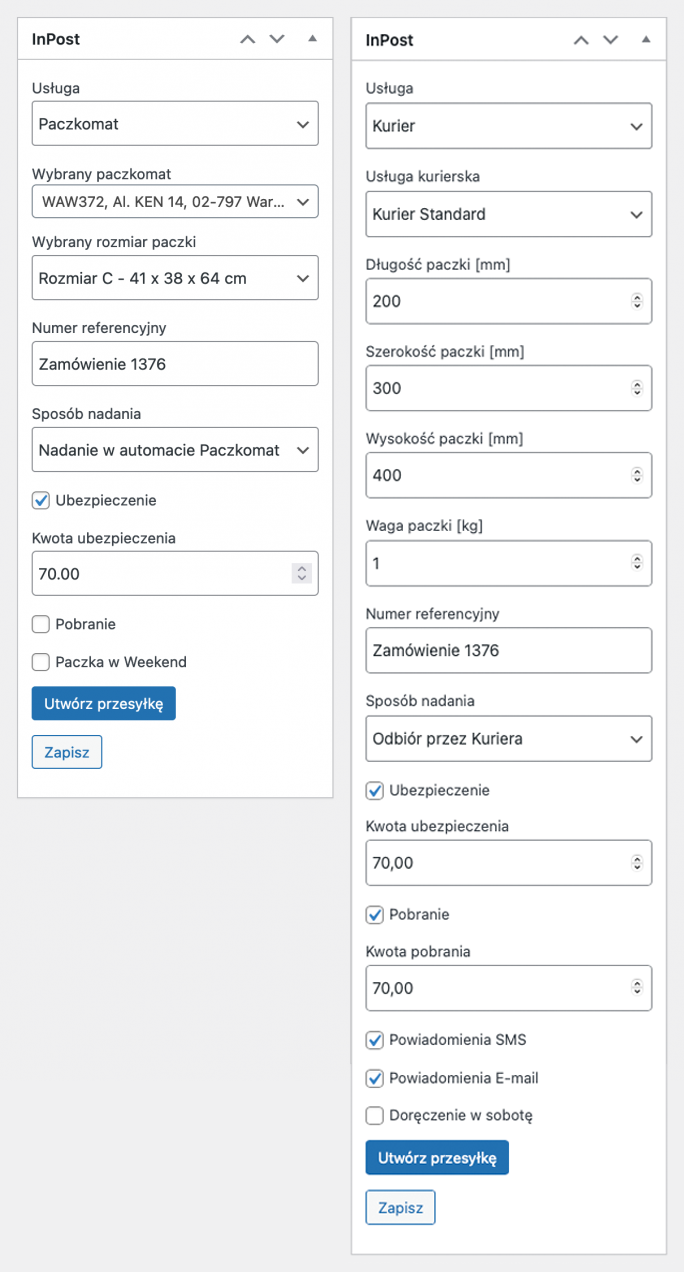Open Wybrany rozmiar paczki dropdown

[175, 278]
